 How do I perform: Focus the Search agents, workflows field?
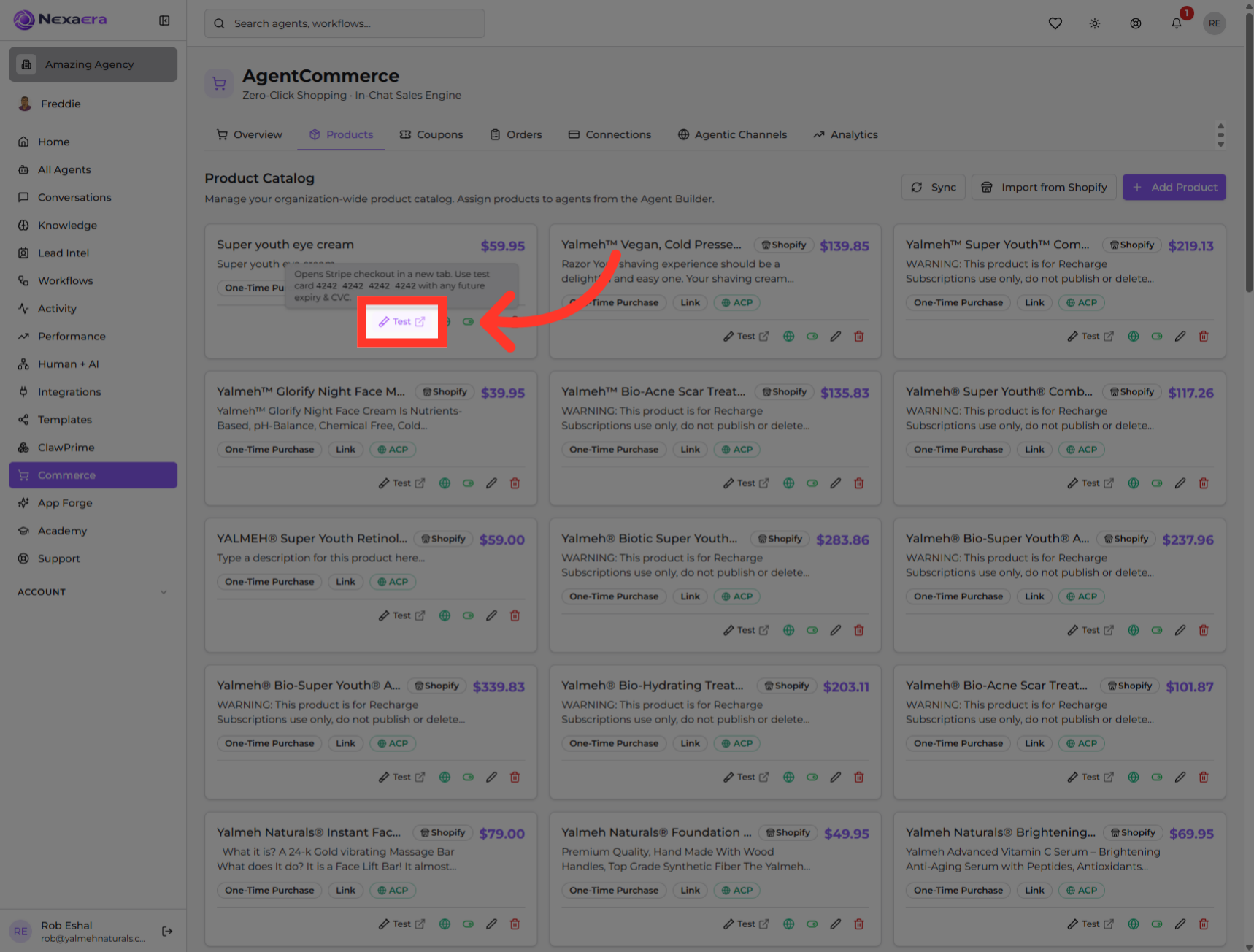click(345, 23)
